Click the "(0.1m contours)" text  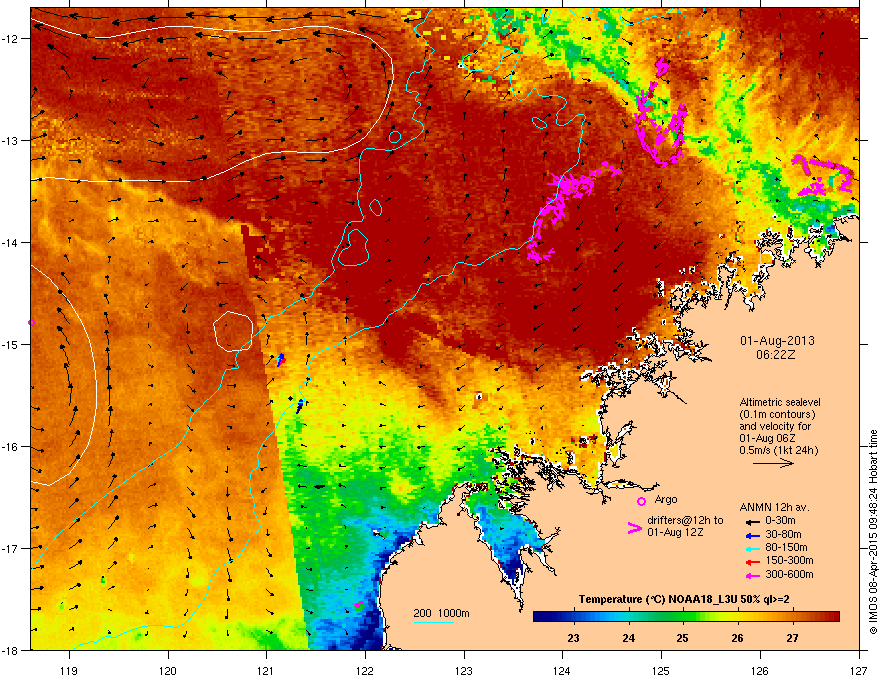pyautogui.click(x=777, y=415)
